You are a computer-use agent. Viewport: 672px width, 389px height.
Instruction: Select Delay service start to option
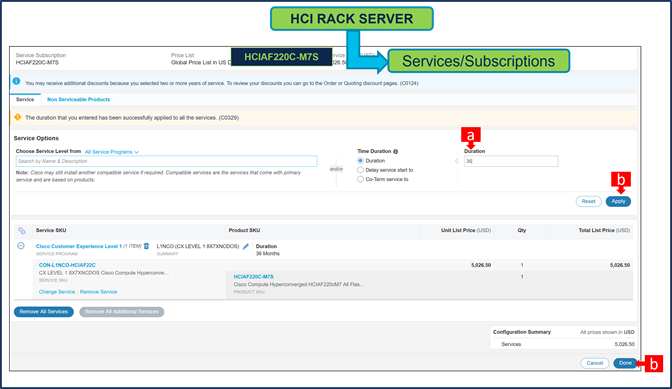coord(360,170)
